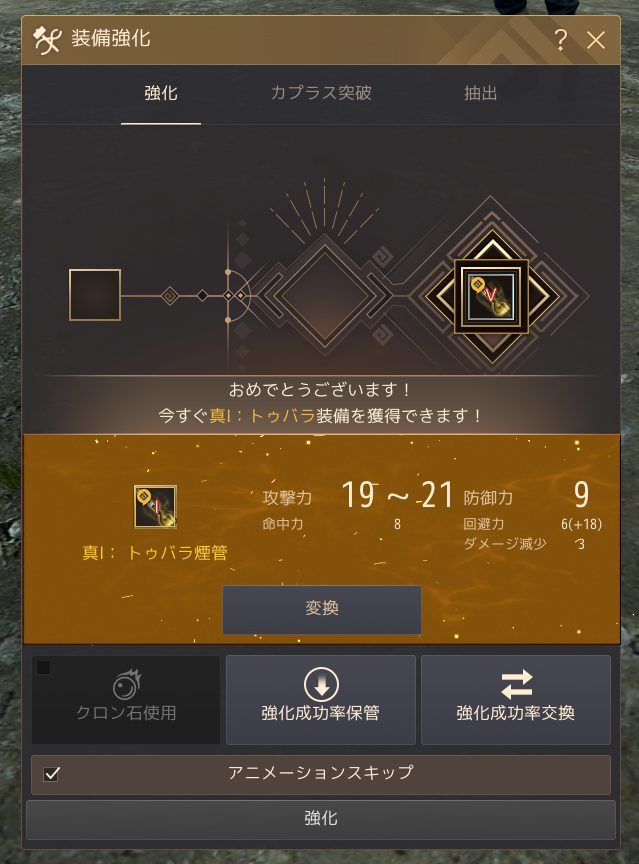The image size is (639, 864).
Task: Click the 強化成功率保管 button label
Action: pyautogui.click(x=321, y=712)
